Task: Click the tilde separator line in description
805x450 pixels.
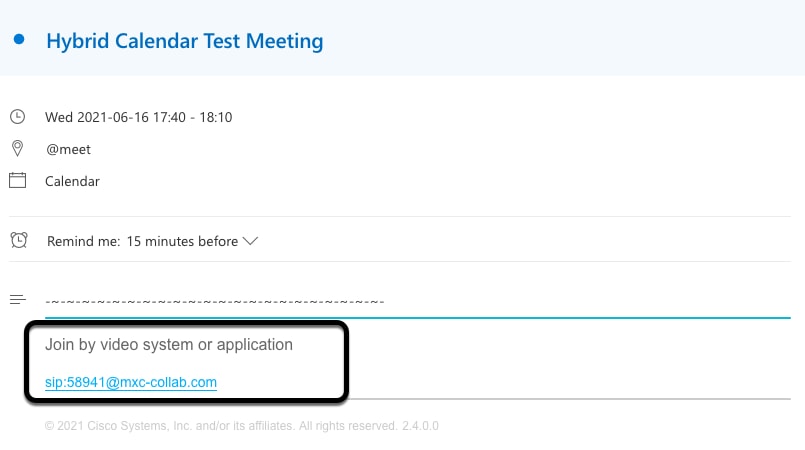Action: (215, 301)
